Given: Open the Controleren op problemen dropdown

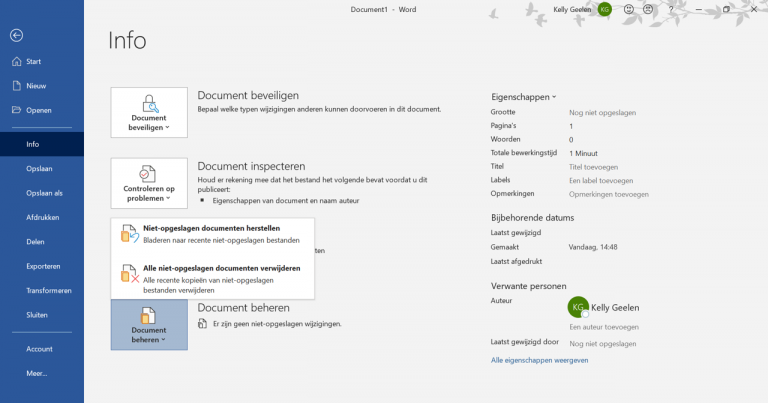Looking at the screenshot, I should (149, 183).
